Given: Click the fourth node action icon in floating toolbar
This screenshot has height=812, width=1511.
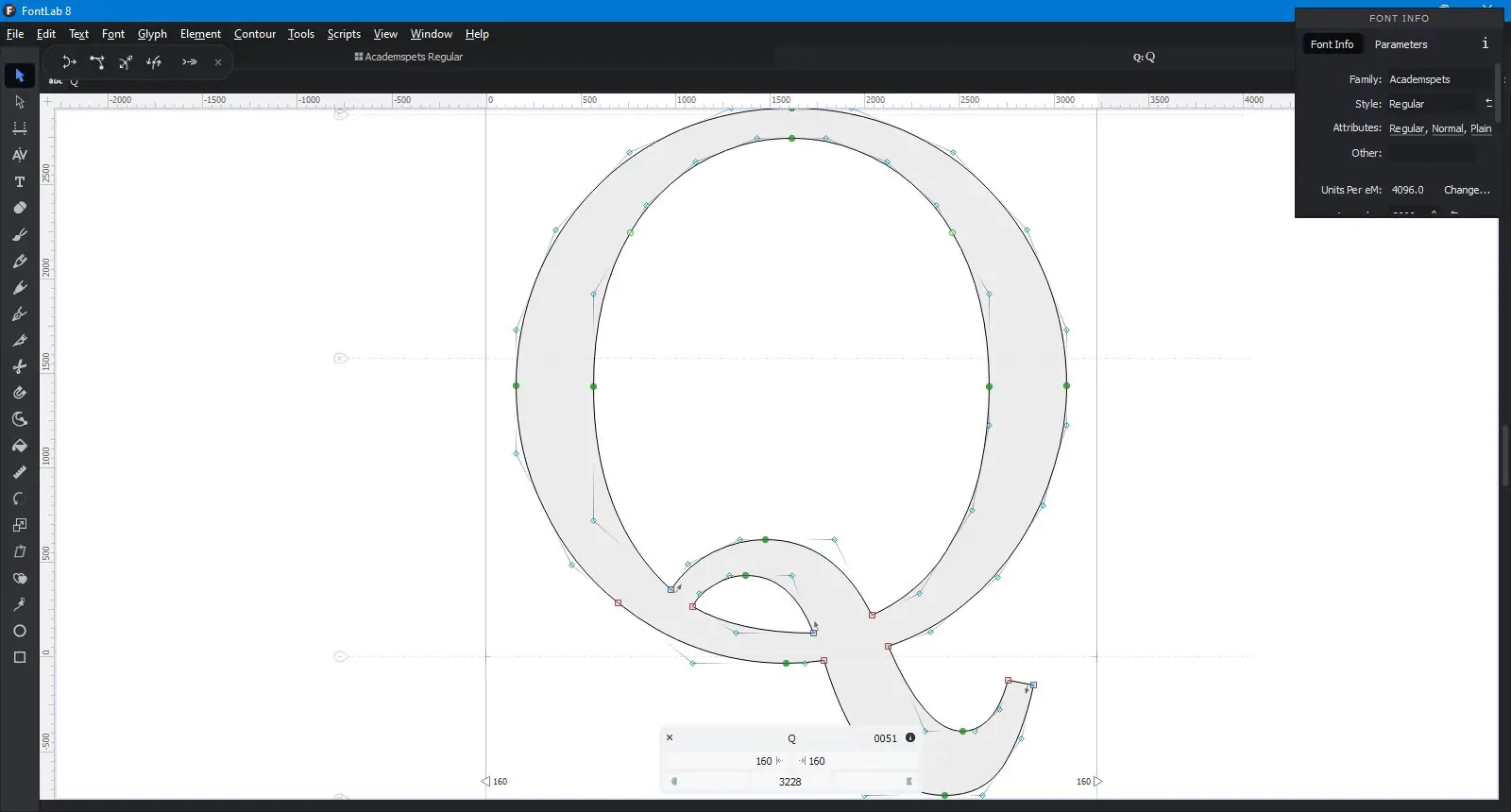Looking at the screenshot, I should [155, 62].
